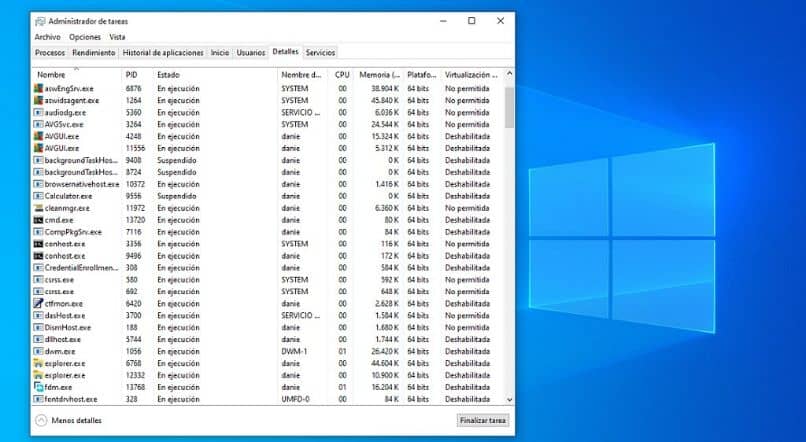
Task: Click the Calculator.exe process icon
Action: (38, 196)
